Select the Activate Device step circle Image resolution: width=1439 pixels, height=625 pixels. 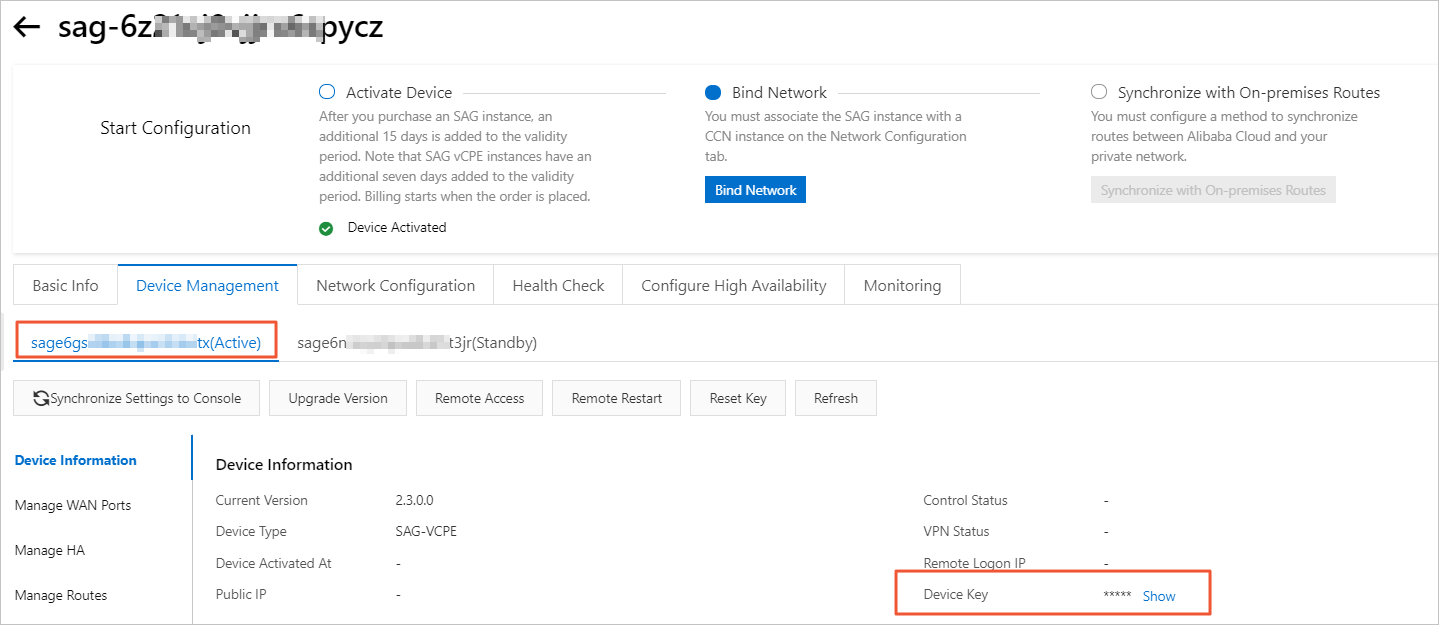[326, 93]
